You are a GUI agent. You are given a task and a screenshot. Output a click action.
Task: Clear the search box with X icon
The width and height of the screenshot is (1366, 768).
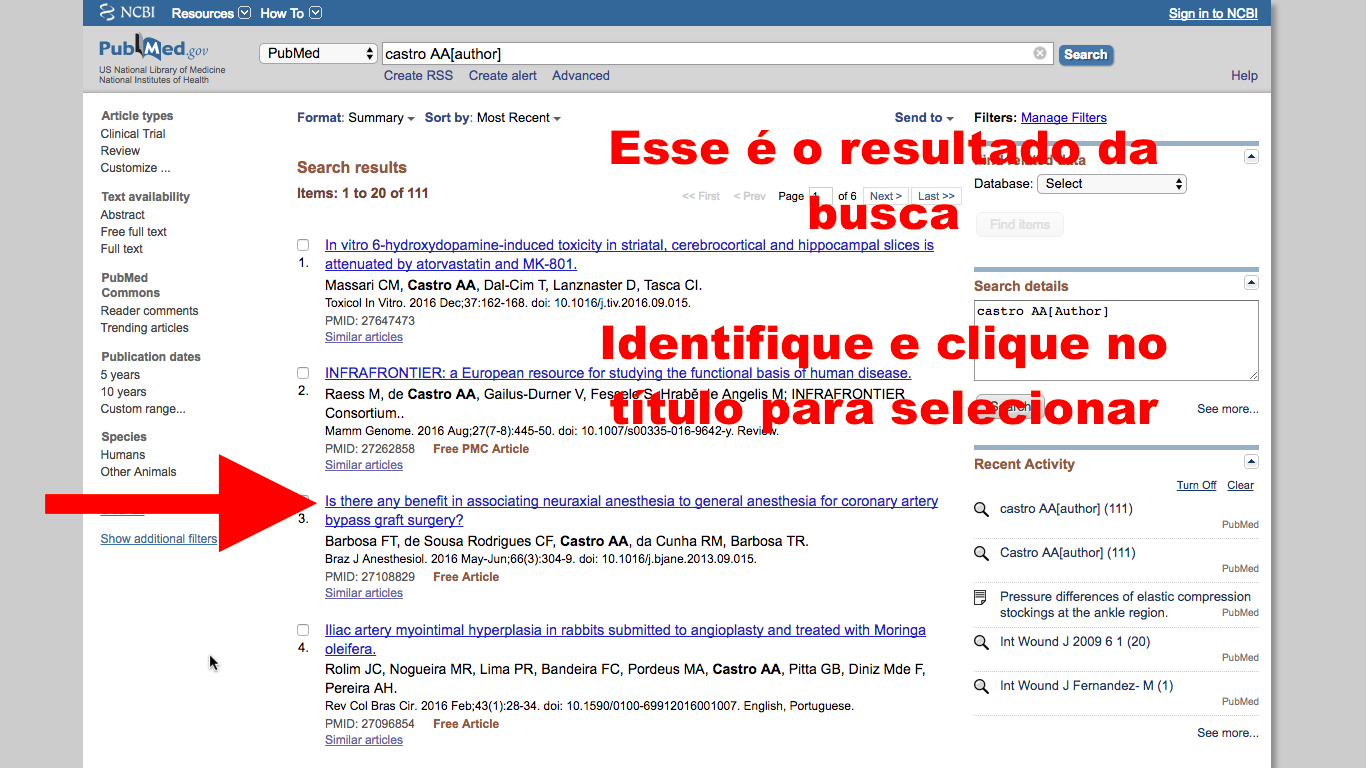click(1040, 53)
